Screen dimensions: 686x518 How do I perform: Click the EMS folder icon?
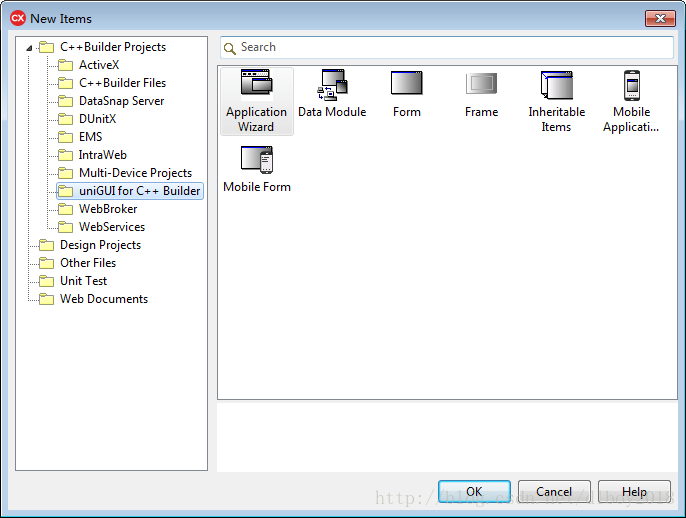[66, 137]
